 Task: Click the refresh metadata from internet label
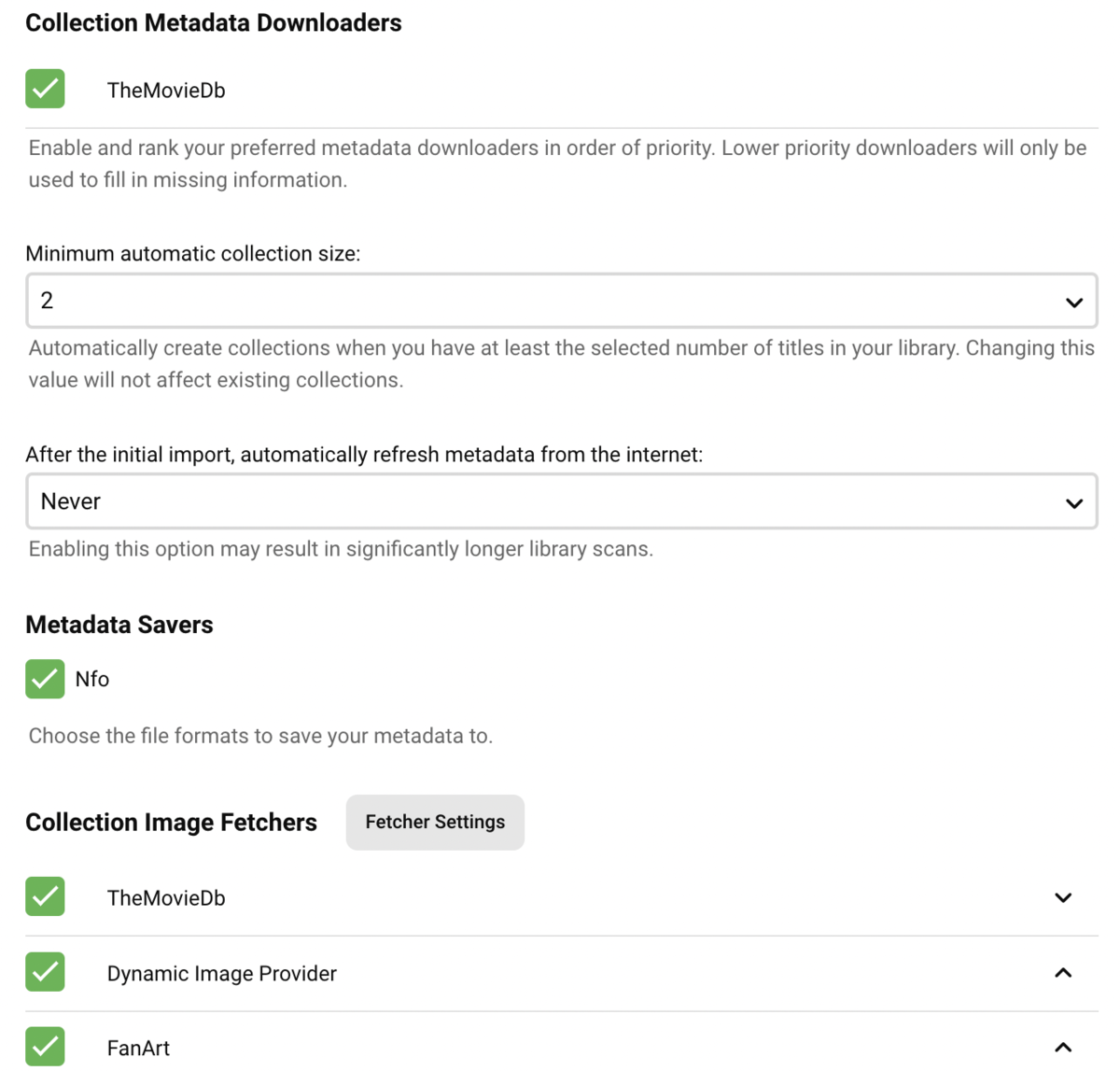tap(363, 455)
